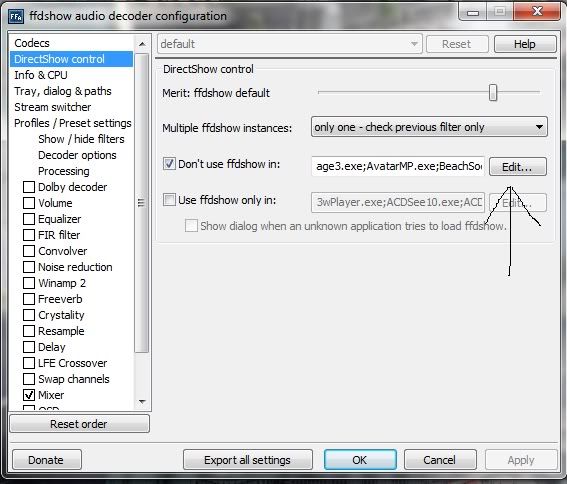Viewport: 567px width, 484px height.
Task: Select the Codecs entry
Action: pos(32,43)
